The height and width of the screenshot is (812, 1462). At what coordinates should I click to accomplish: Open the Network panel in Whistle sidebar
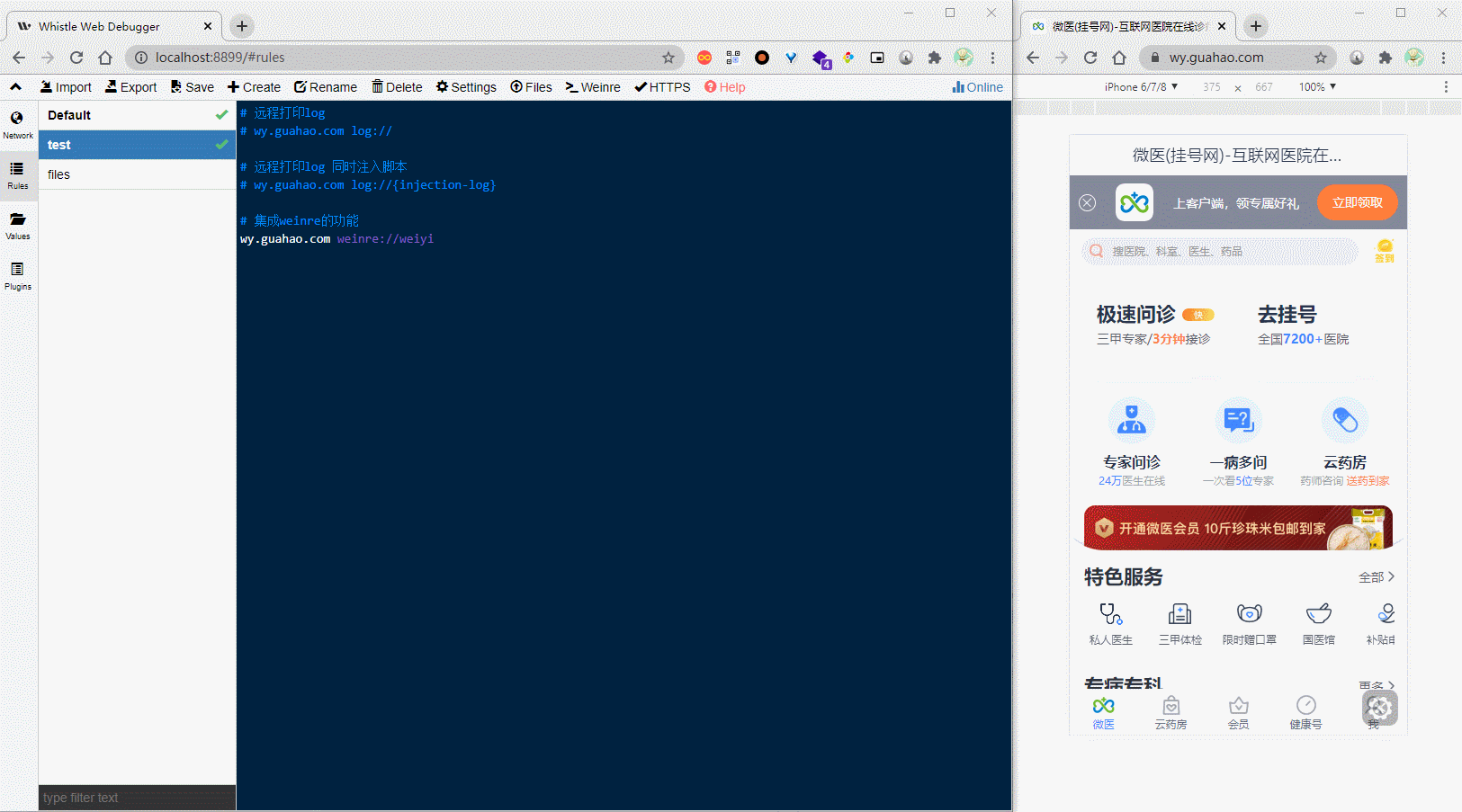click(18, 125)
